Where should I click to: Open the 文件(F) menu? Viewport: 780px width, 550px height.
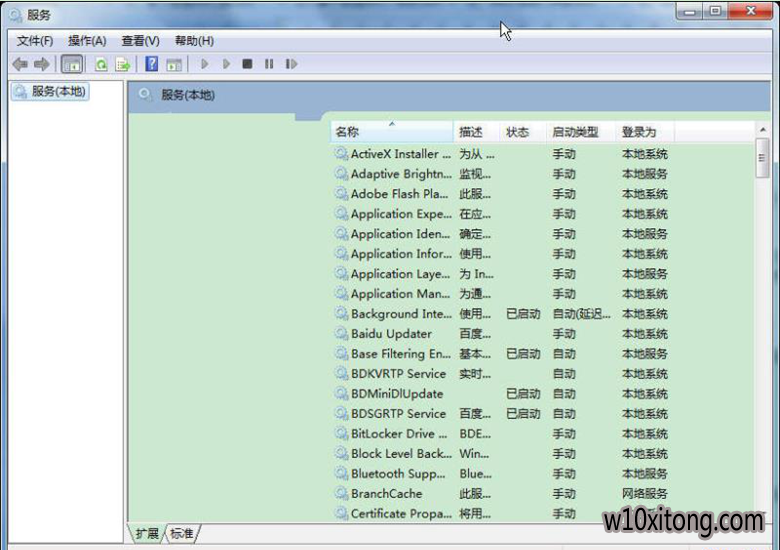[x=35, y=41]
